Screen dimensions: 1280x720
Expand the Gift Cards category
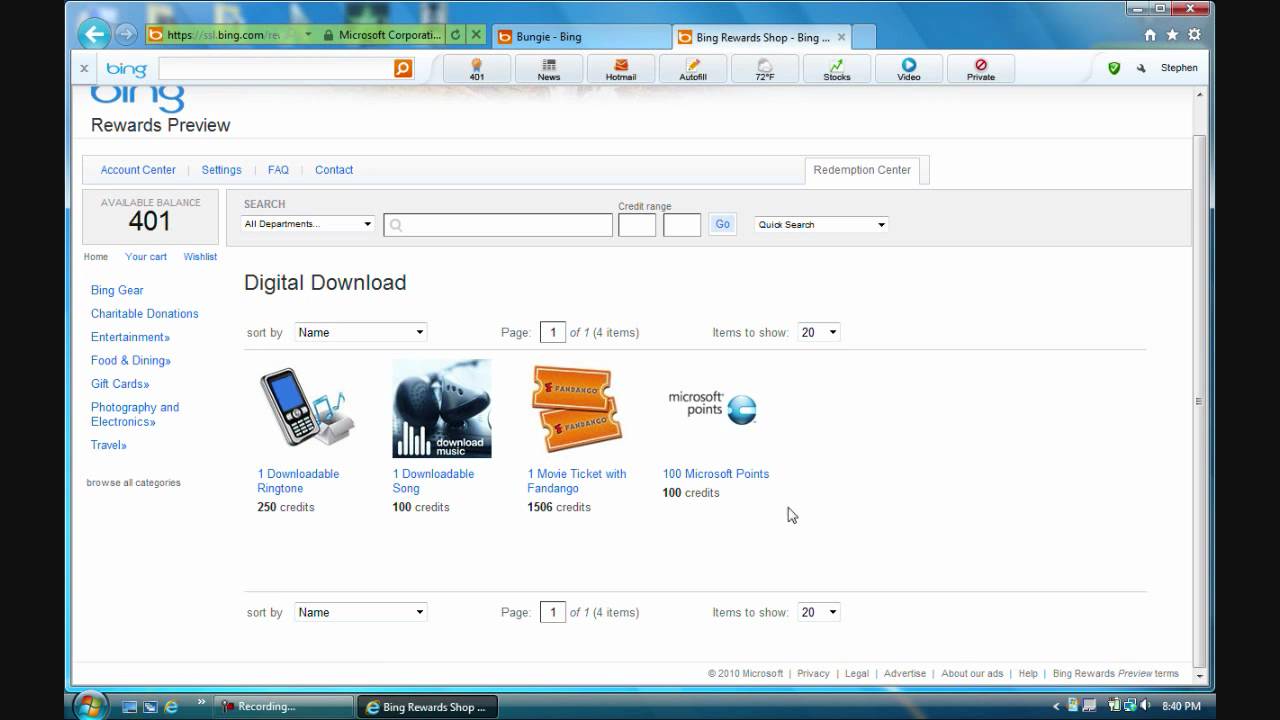click(120, 384)
